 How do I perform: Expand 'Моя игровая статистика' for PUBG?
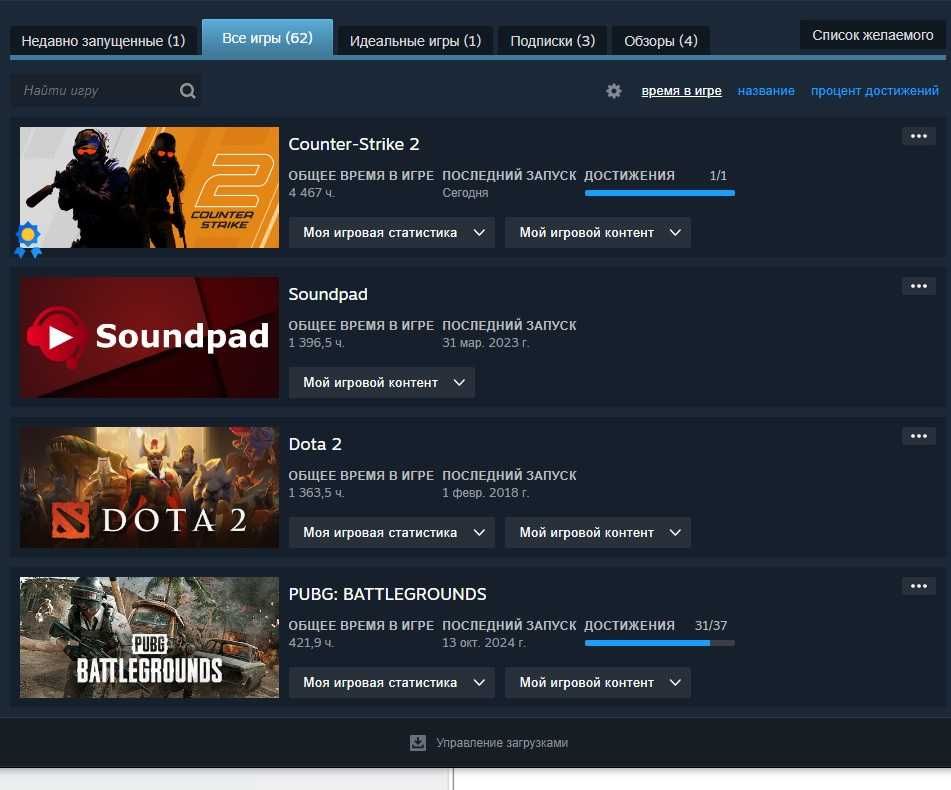point(392,683)
